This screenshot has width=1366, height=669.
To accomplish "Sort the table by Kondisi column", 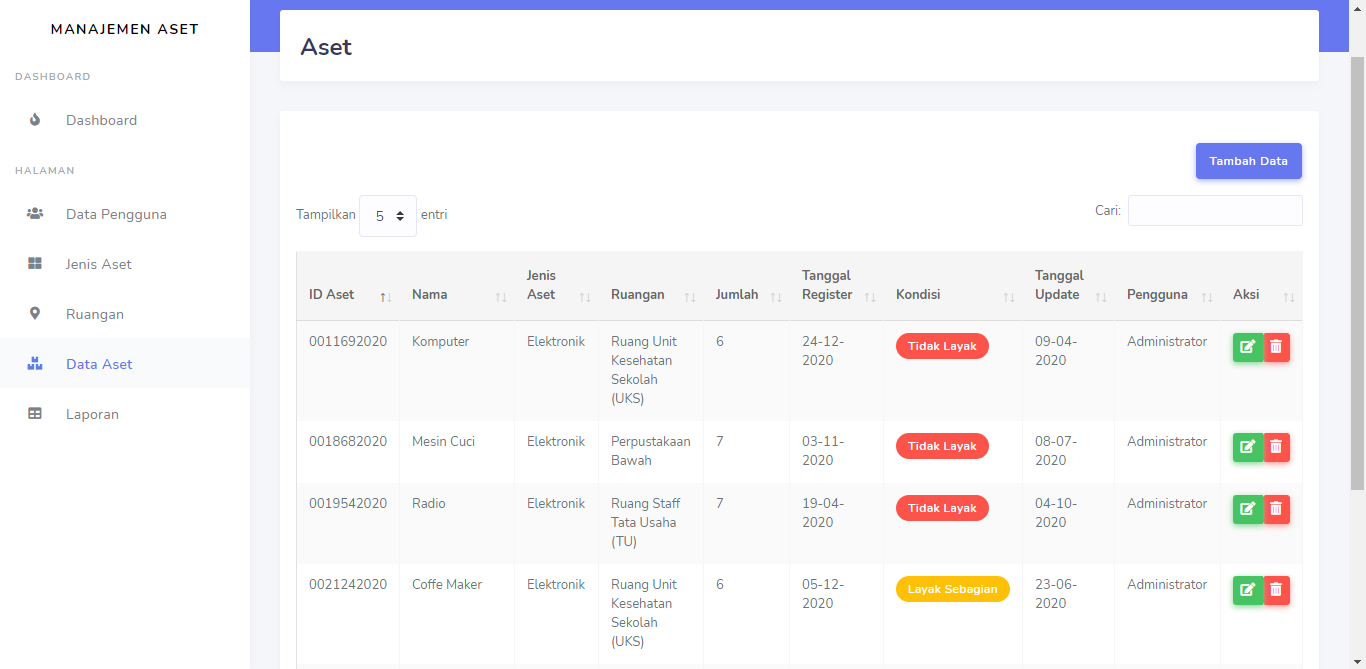I will [x=917, y=294].
